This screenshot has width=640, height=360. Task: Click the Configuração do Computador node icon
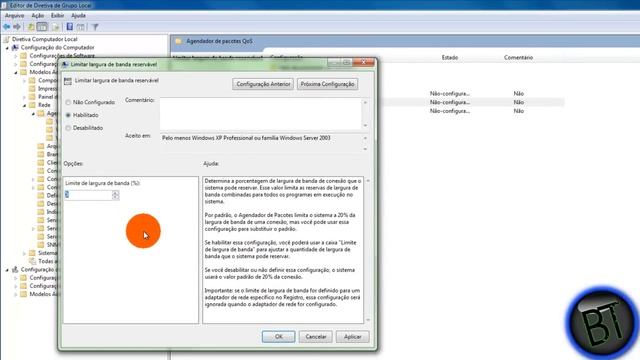click(15, 47)
